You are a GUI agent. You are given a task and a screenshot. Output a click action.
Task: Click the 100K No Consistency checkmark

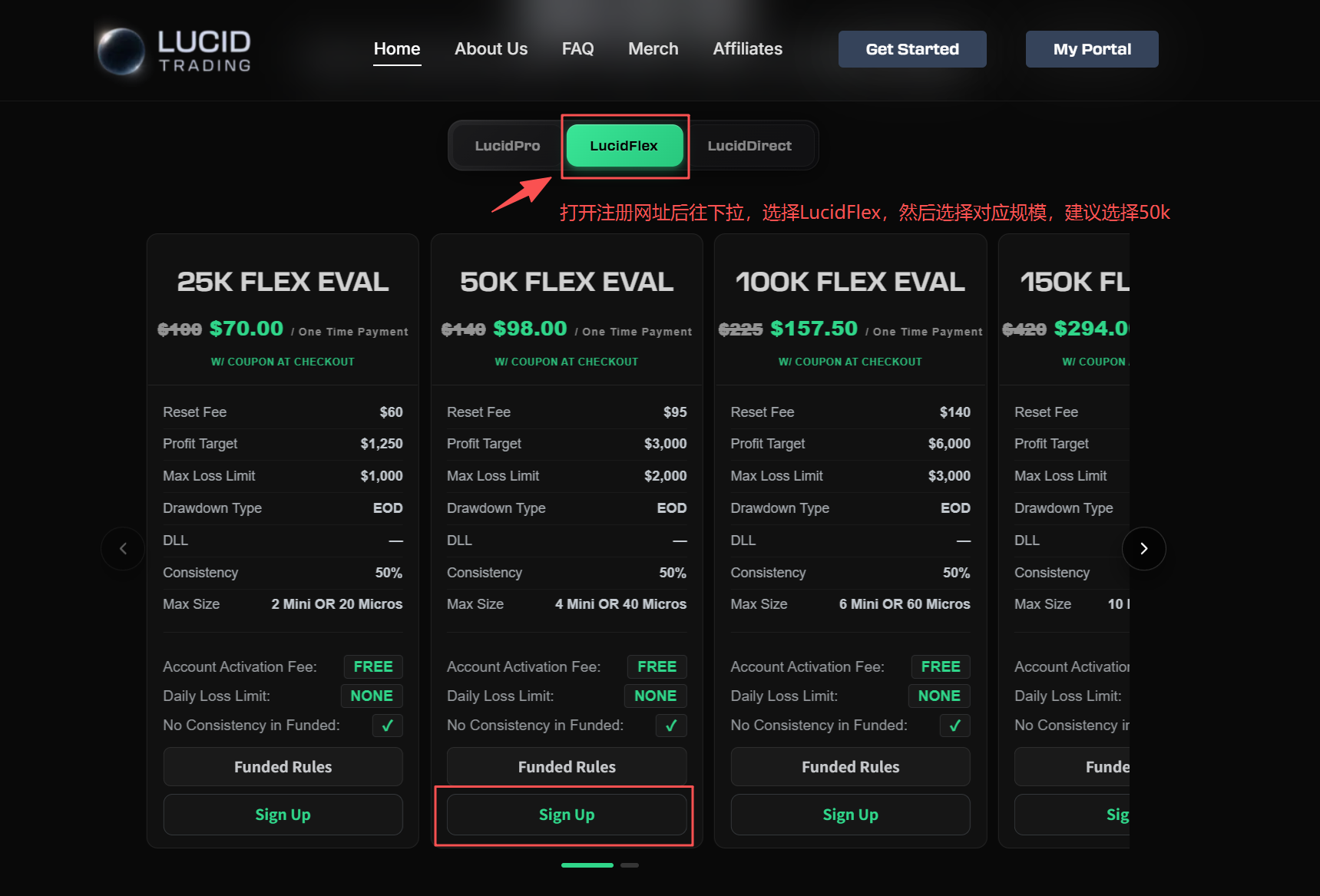pyautogui.click(x=955, y=726)
